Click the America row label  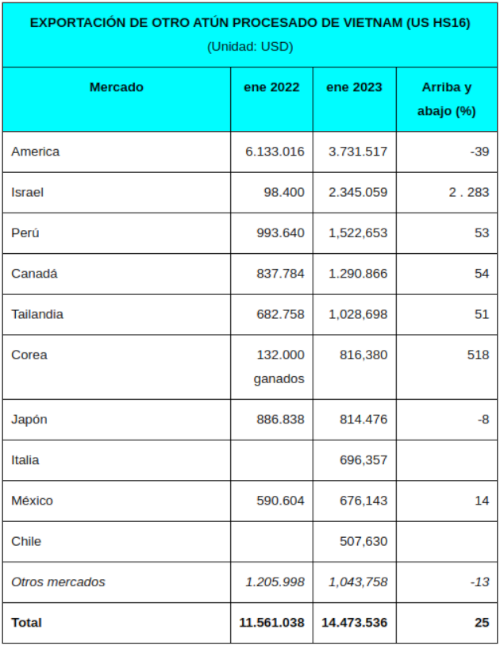pyautogui.click(x=35, y=152)
